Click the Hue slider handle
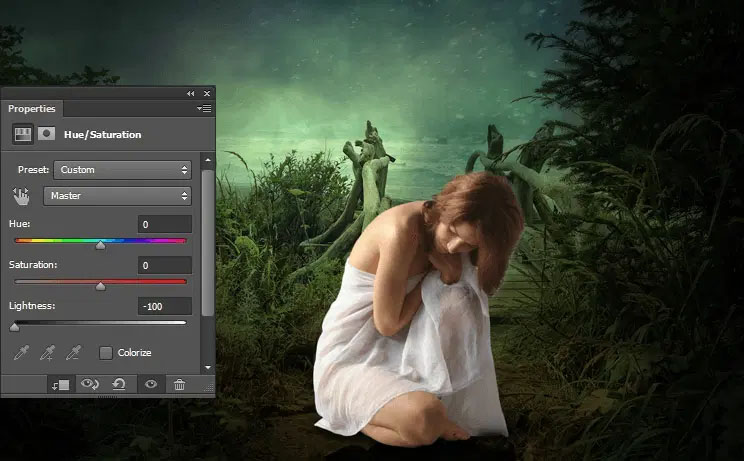Image resolution: width=744 pixels, height=461 pixels. click(x=100, y=245)
